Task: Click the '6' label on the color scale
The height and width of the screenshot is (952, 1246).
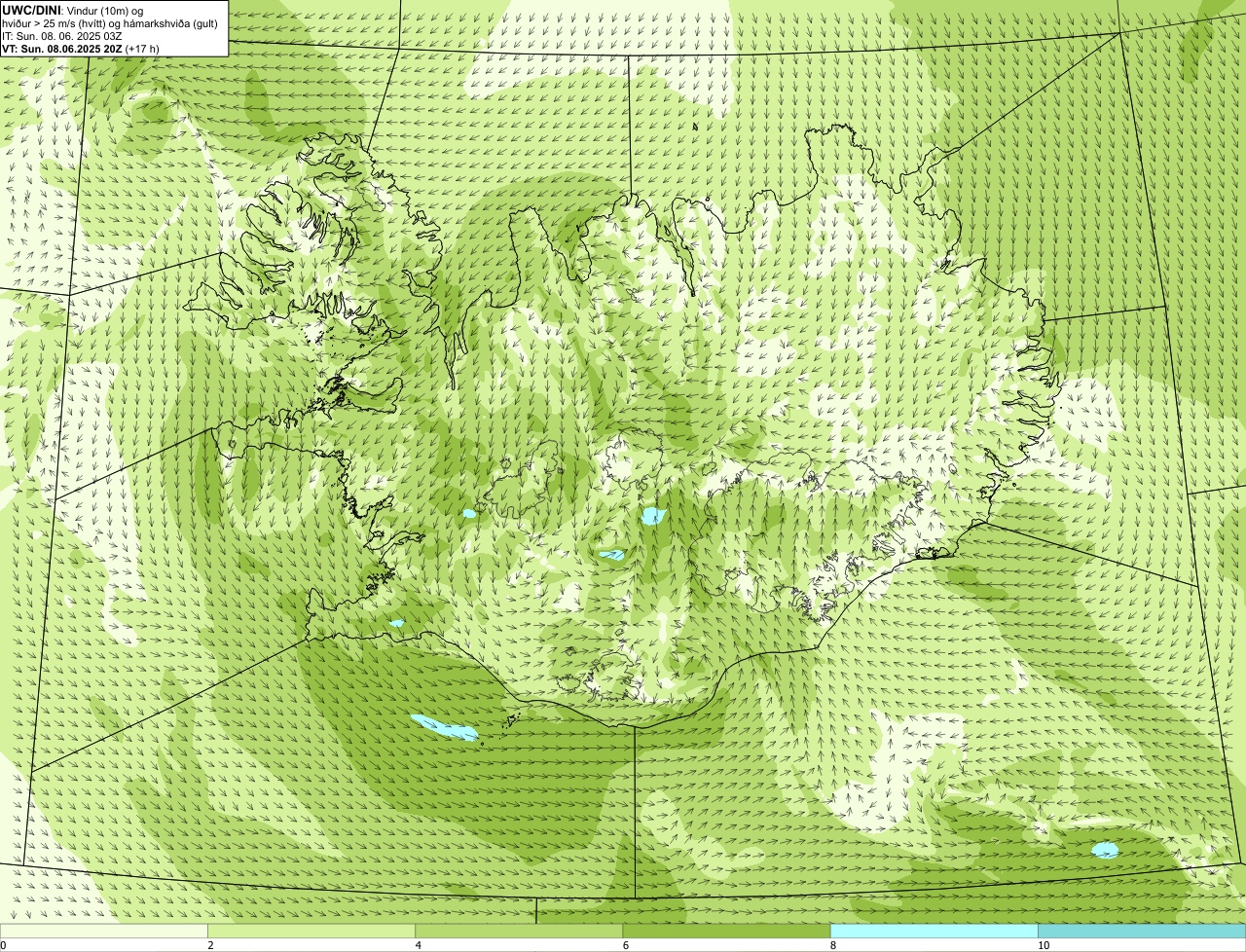Action: [x=625, y=945]
